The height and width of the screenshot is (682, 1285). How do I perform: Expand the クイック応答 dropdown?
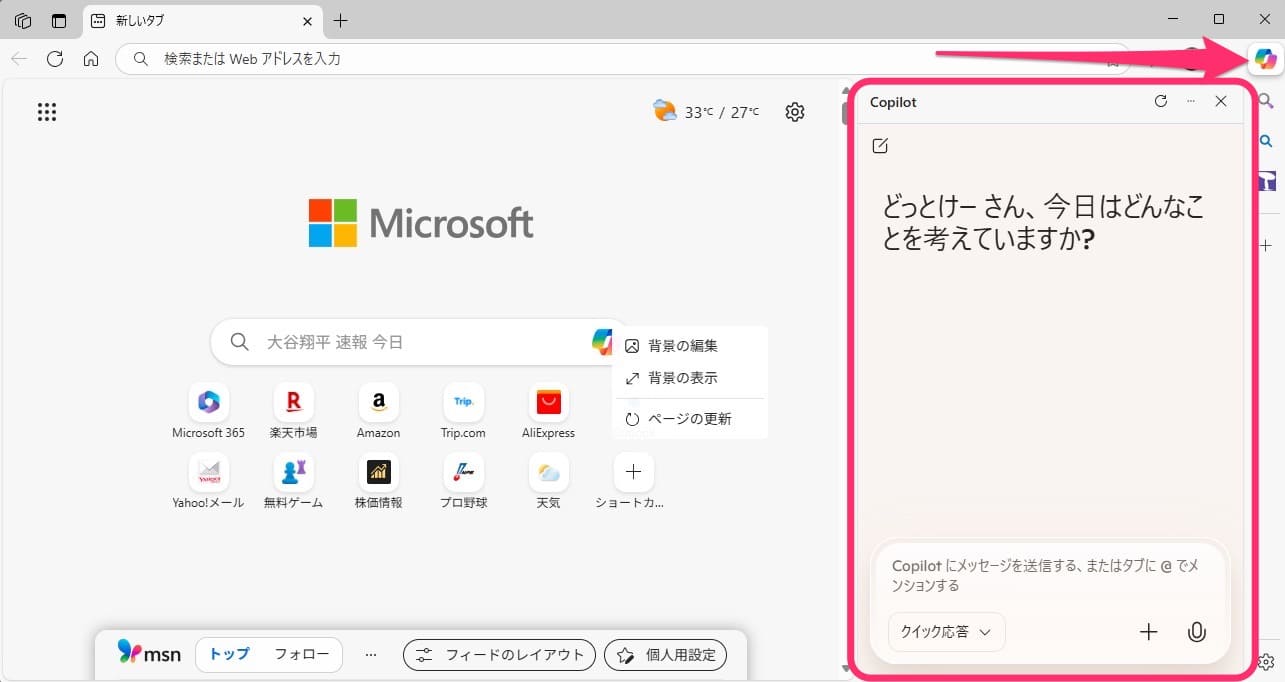[946, 632]
